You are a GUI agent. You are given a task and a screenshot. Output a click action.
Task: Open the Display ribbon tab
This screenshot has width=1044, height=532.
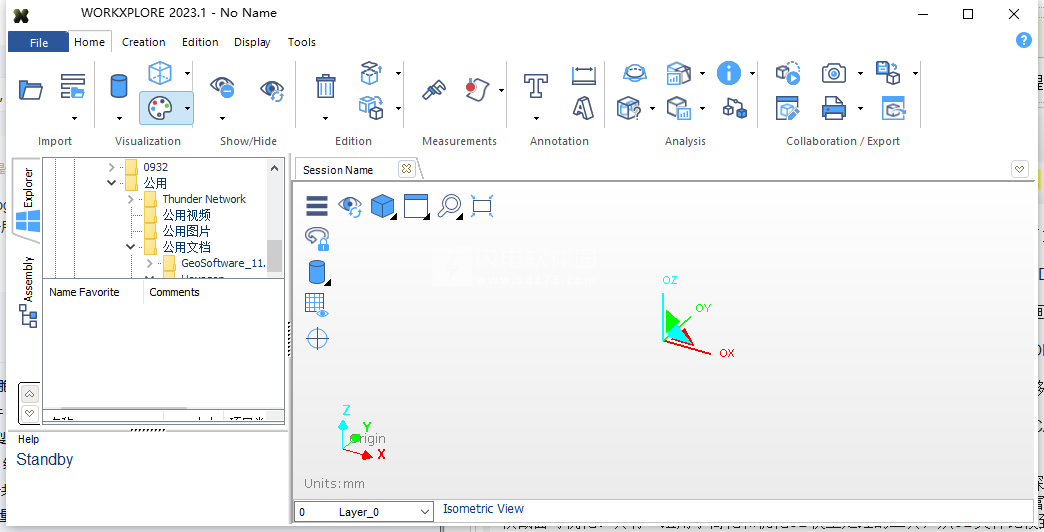252,42
